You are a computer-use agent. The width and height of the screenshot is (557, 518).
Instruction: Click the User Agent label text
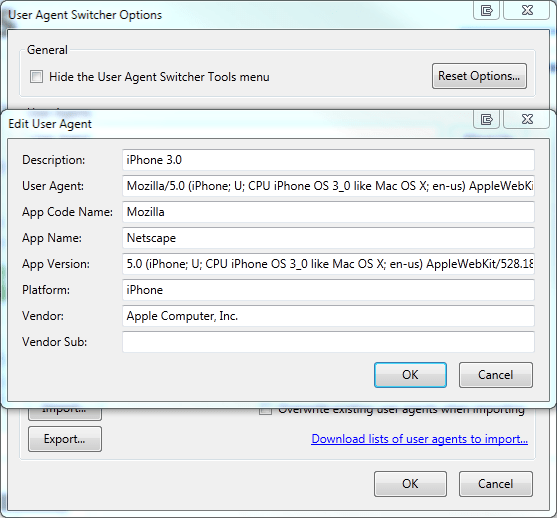tap(53, 186)
